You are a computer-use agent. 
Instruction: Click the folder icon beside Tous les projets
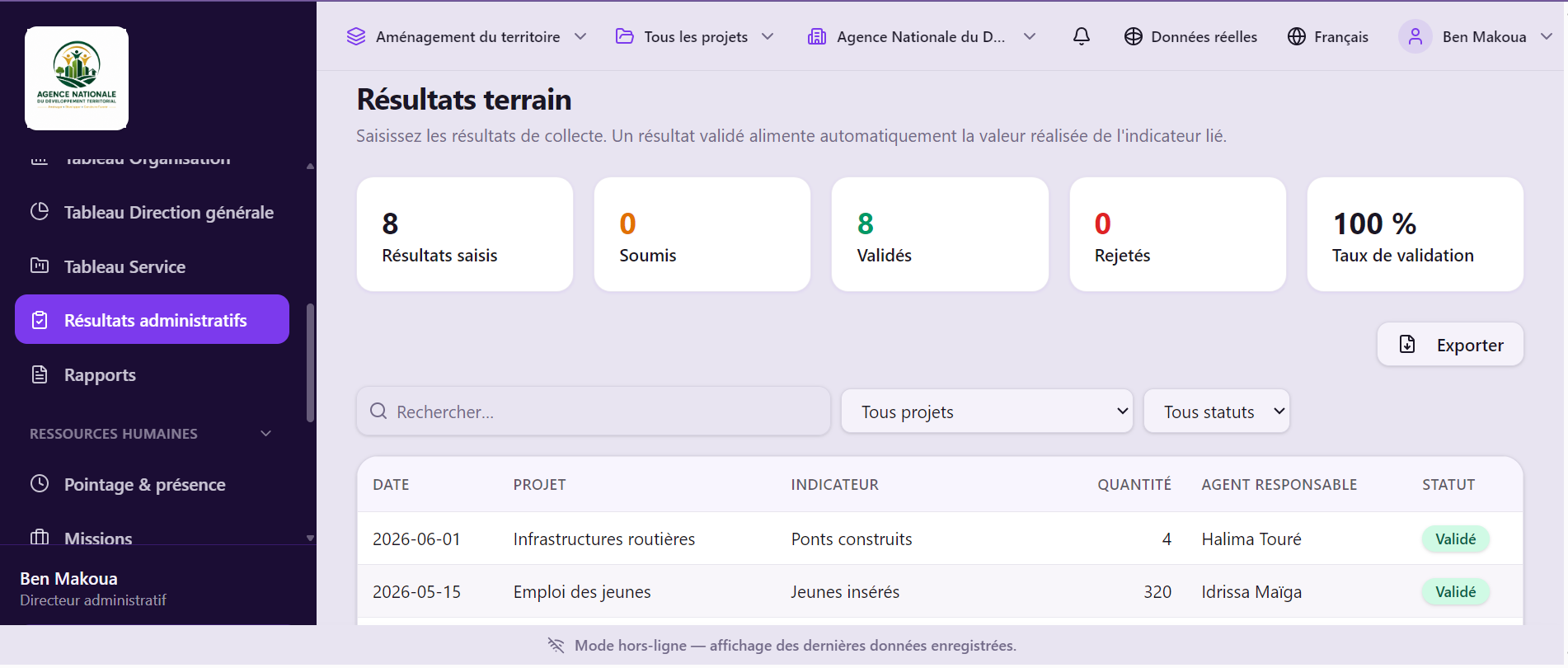[625, 36]
